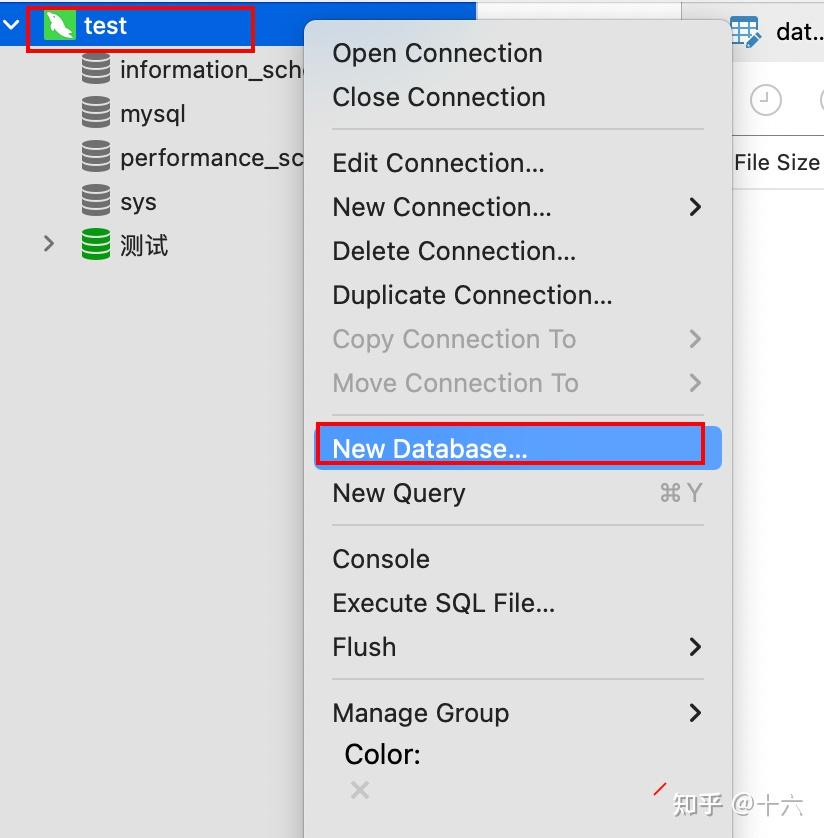Click the clock history icon below the tab

tap(766, 100)
